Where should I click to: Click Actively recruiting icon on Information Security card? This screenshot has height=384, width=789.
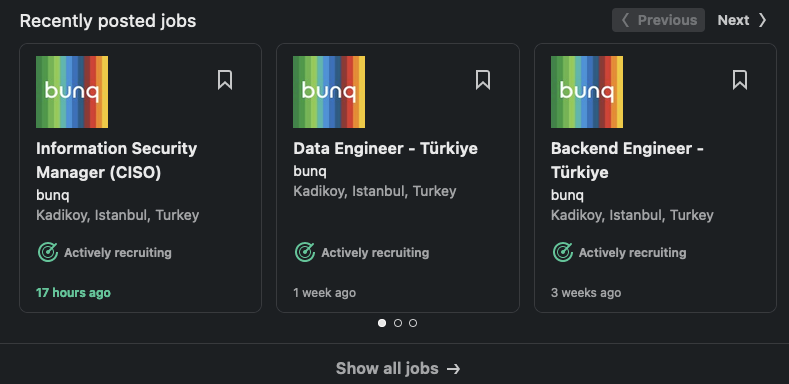[48, 252]
